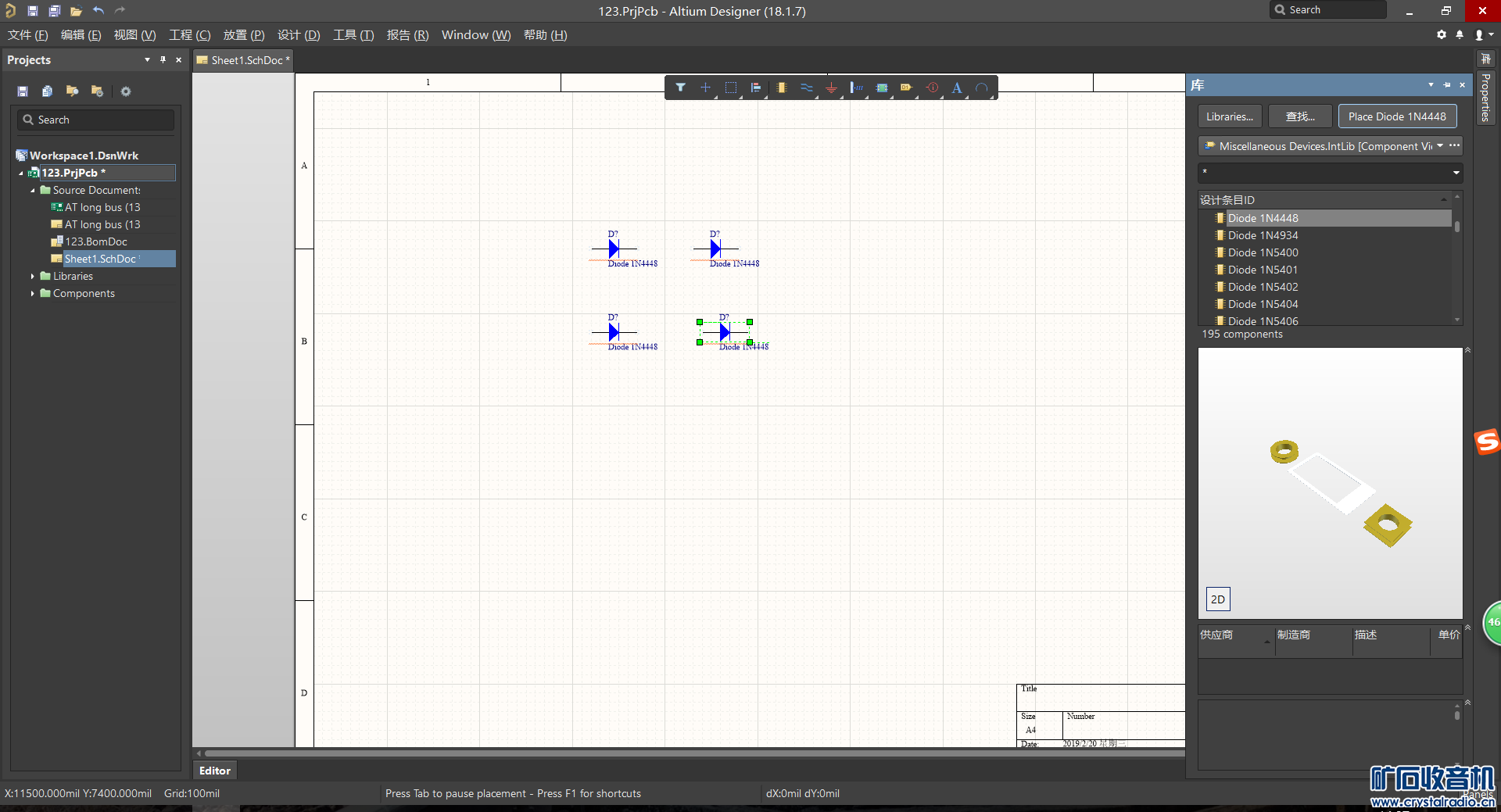Switch component preview to 2D
1501x812 pixels.
[1217, 599]
